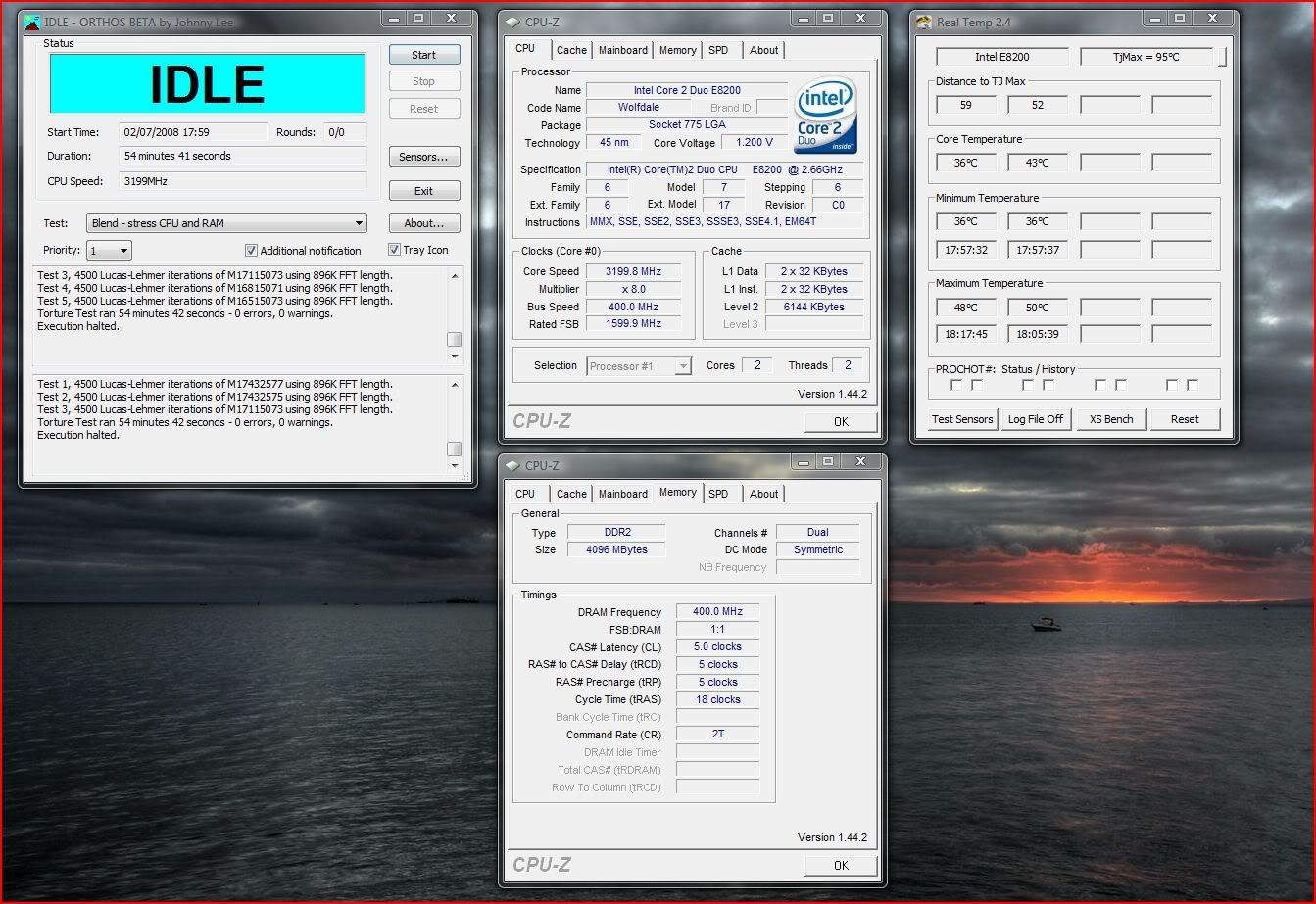The width and height of the screenshot is (1316, 904).
Task: Click the Intel Core 2 Duo logo
Action: [x=826, y=116]
